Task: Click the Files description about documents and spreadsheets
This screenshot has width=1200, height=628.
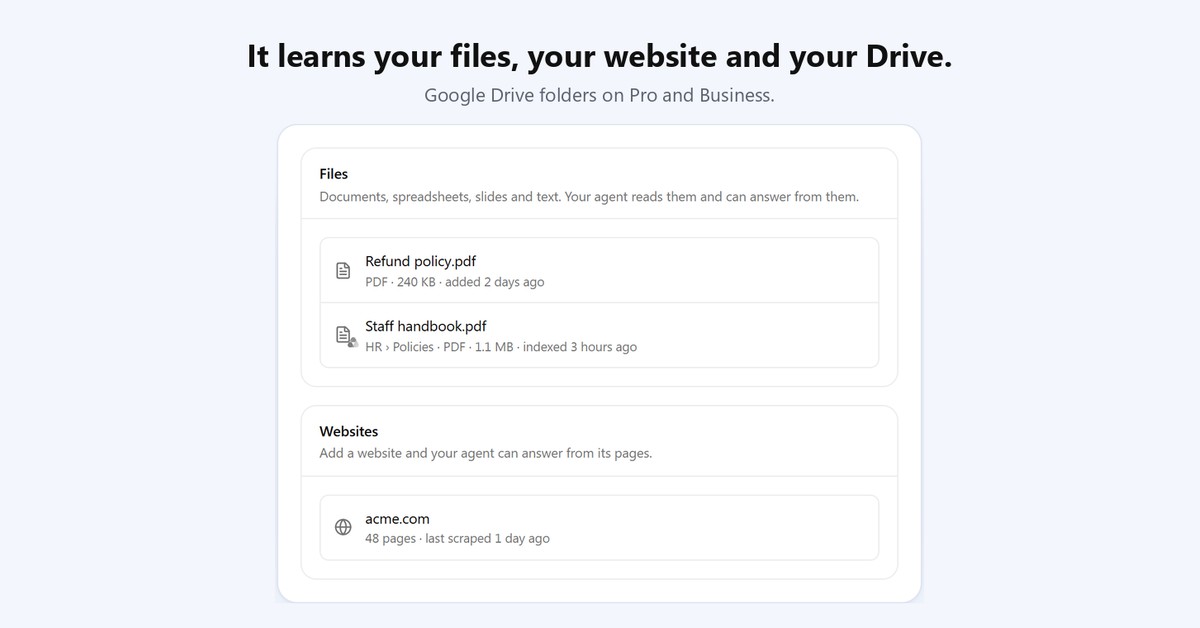Action: (x=589, y=197)
